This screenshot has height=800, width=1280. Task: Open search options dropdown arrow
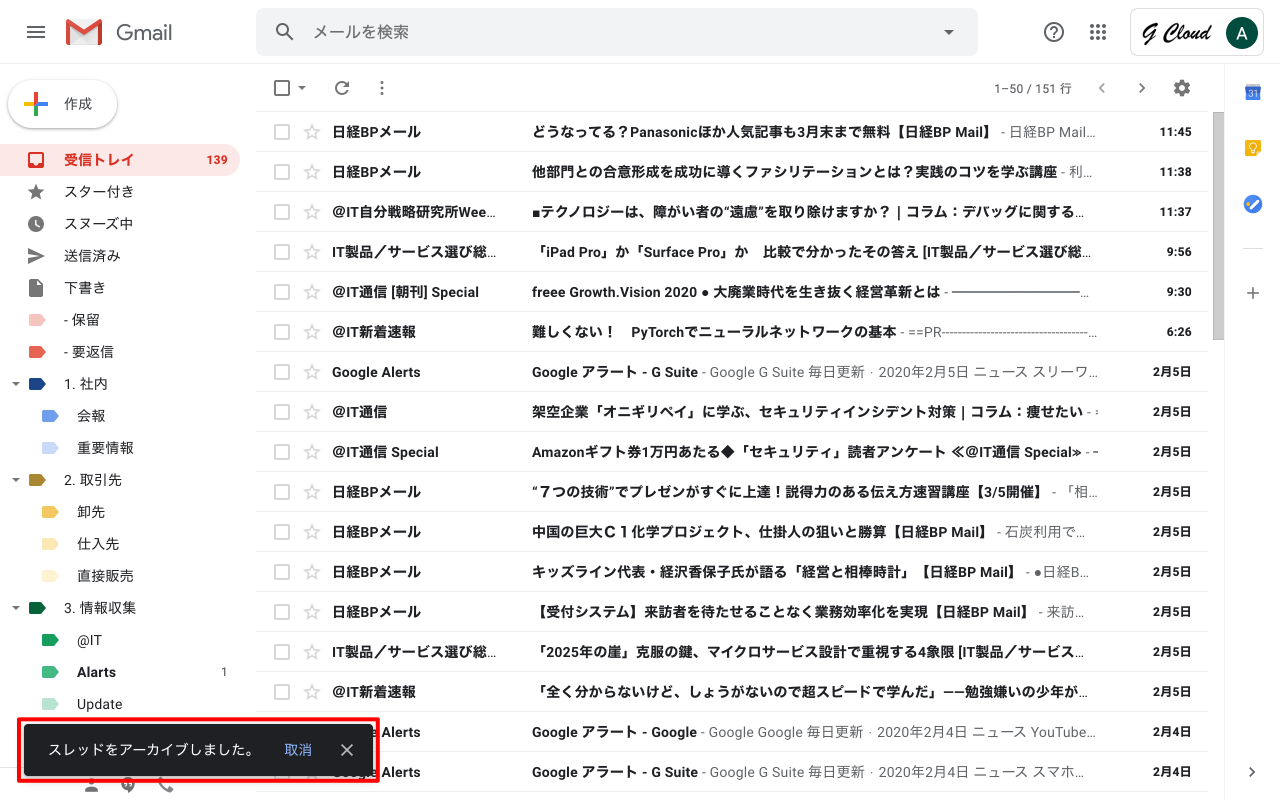(949, 32)
